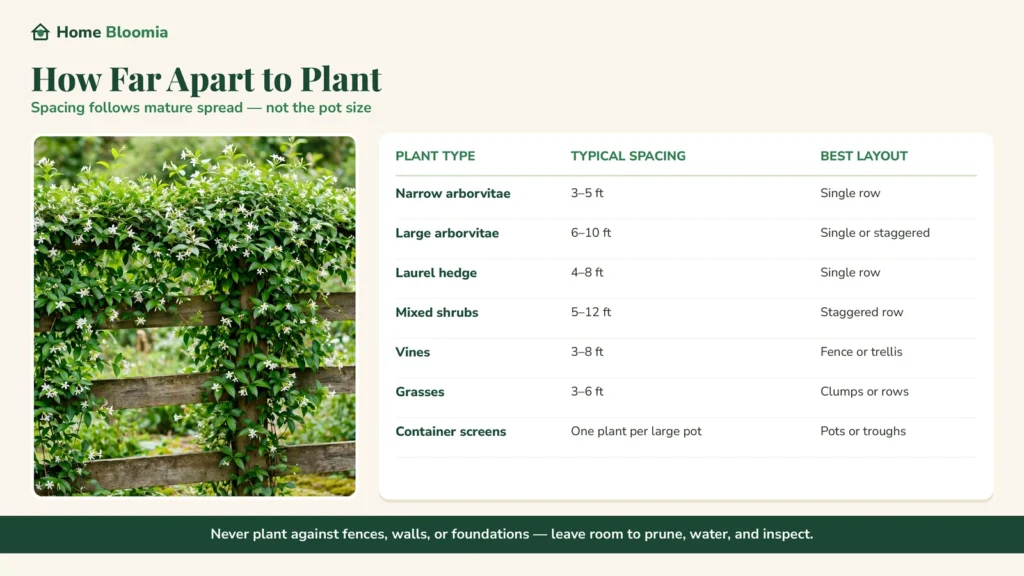
Task: Click the Best Layout column header
Action: pos(864,156)
